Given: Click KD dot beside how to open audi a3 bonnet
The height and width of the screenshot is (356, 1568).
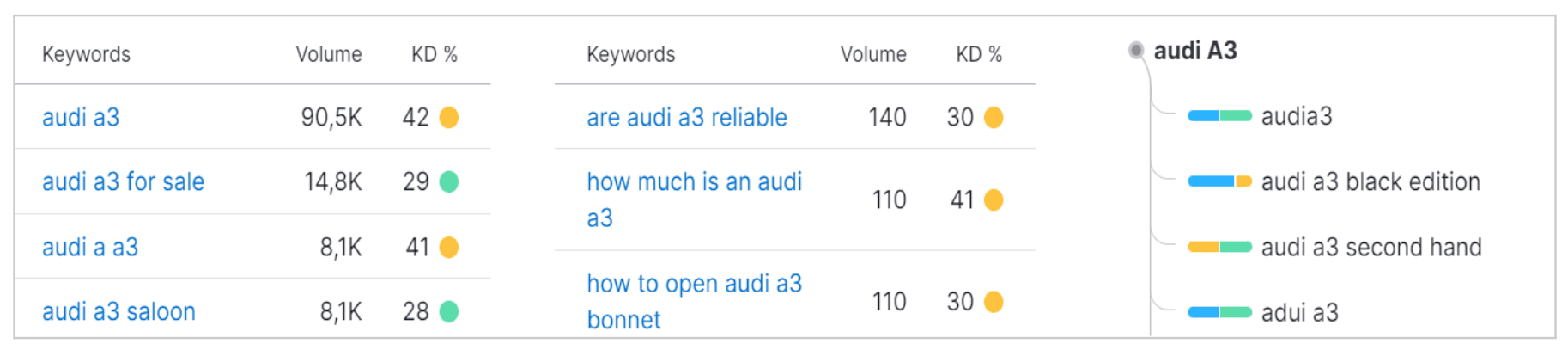Looking at the screenshot, I should click(x=994, y=302).
